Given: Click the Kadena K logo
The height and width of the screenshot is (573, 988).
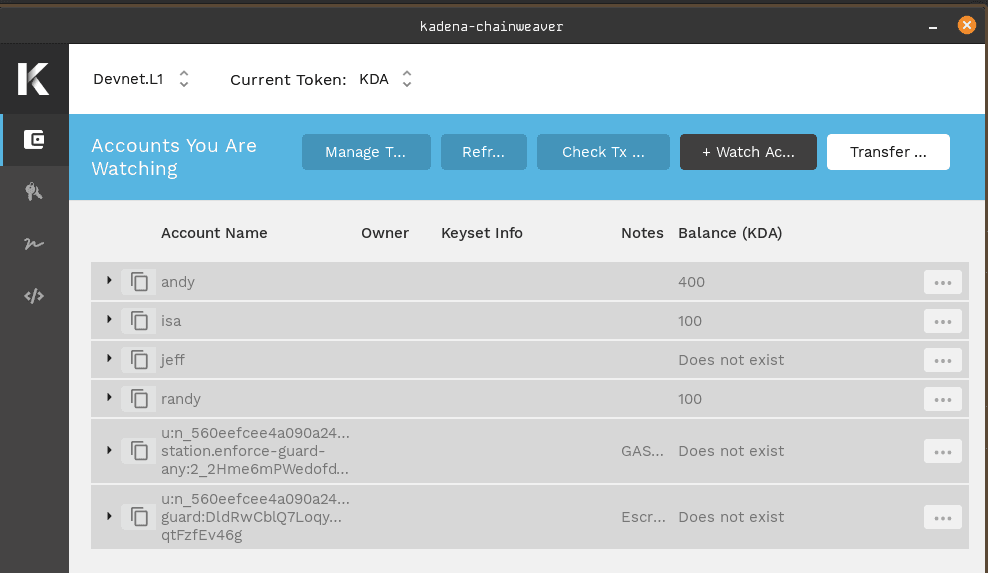Looking at the screenshot, I should [x=33, y=79].
